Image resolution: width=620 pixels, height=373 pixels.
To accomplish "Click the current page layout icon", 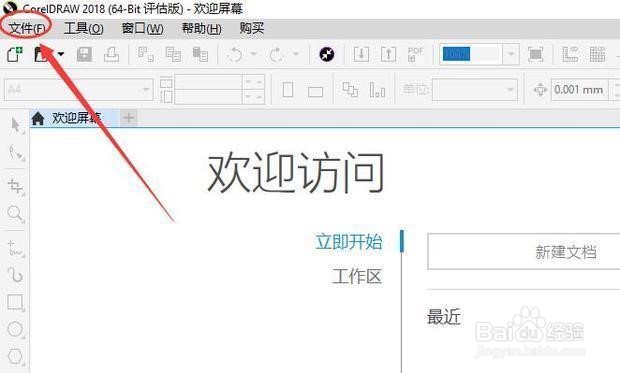I will click(377, 90).
